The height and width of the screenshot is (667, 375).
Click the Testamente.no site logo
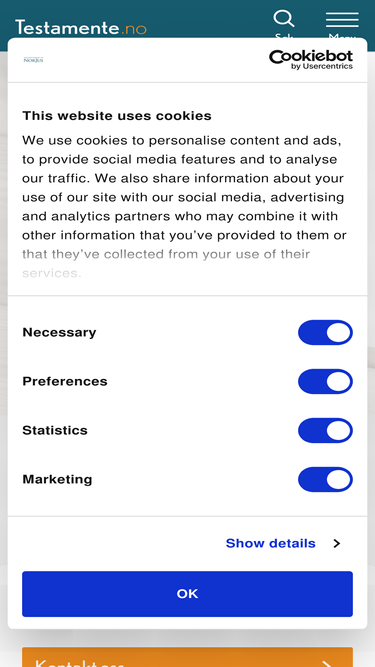point(81,28)
